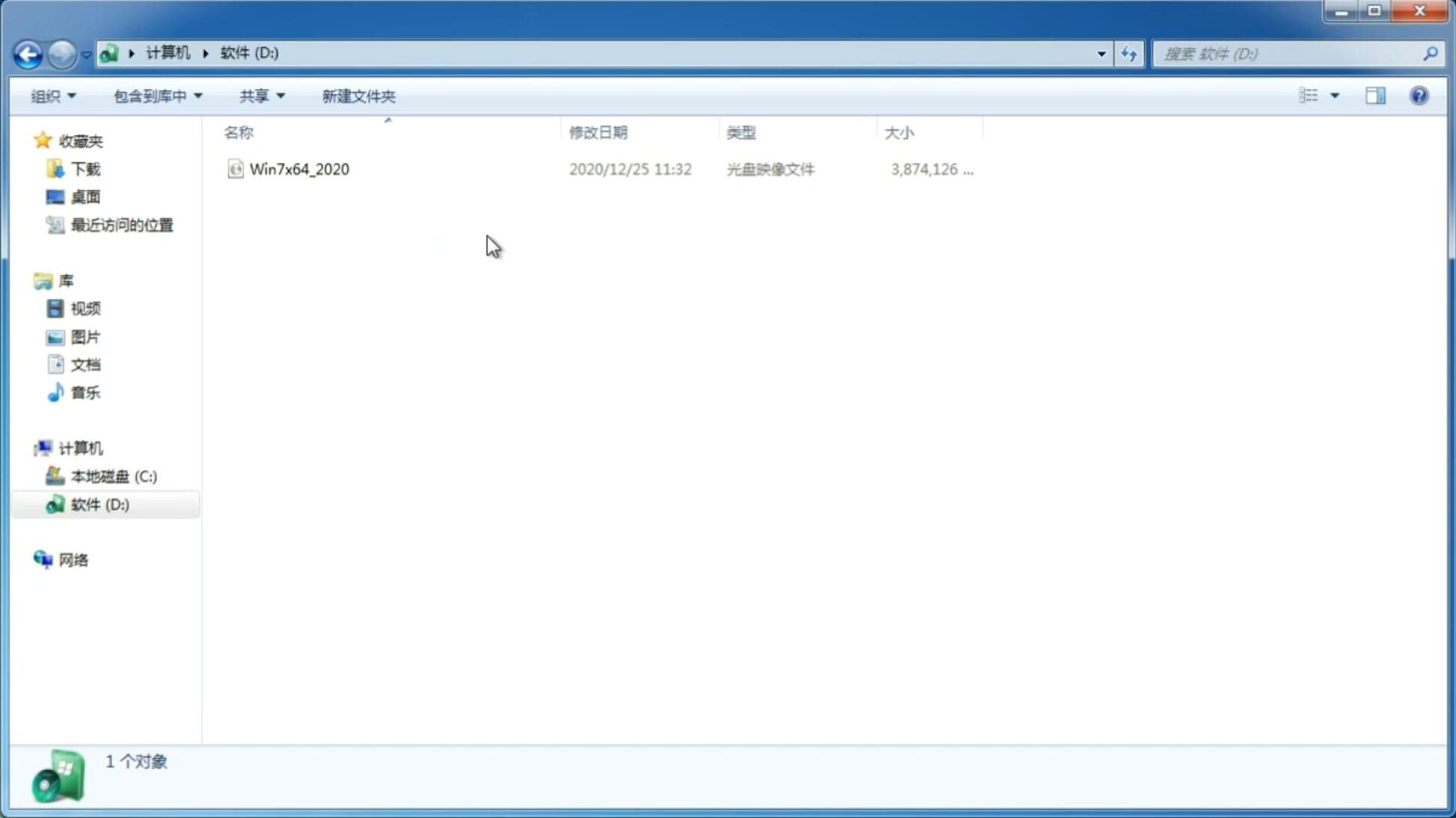This screenshot has width=1456, height=818.
Task: Click the disc image file icon
Action: click(235, 168)
